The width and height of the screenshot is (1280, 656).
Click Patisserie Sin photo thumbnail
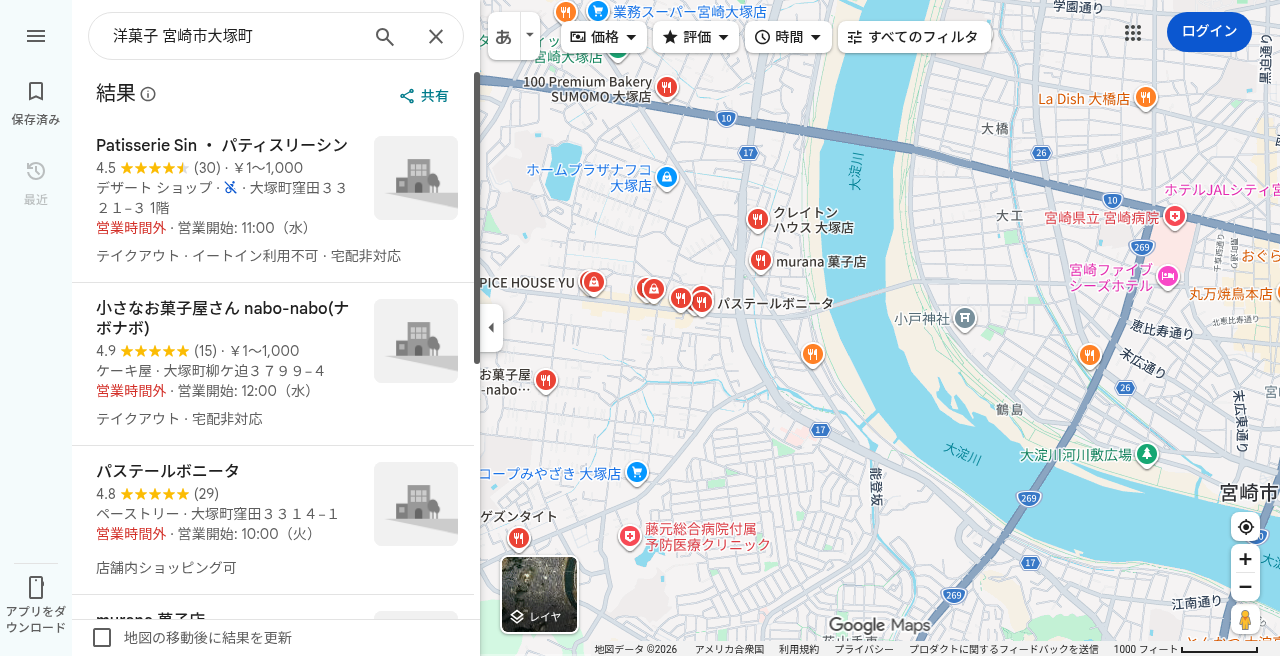(416, 178)
